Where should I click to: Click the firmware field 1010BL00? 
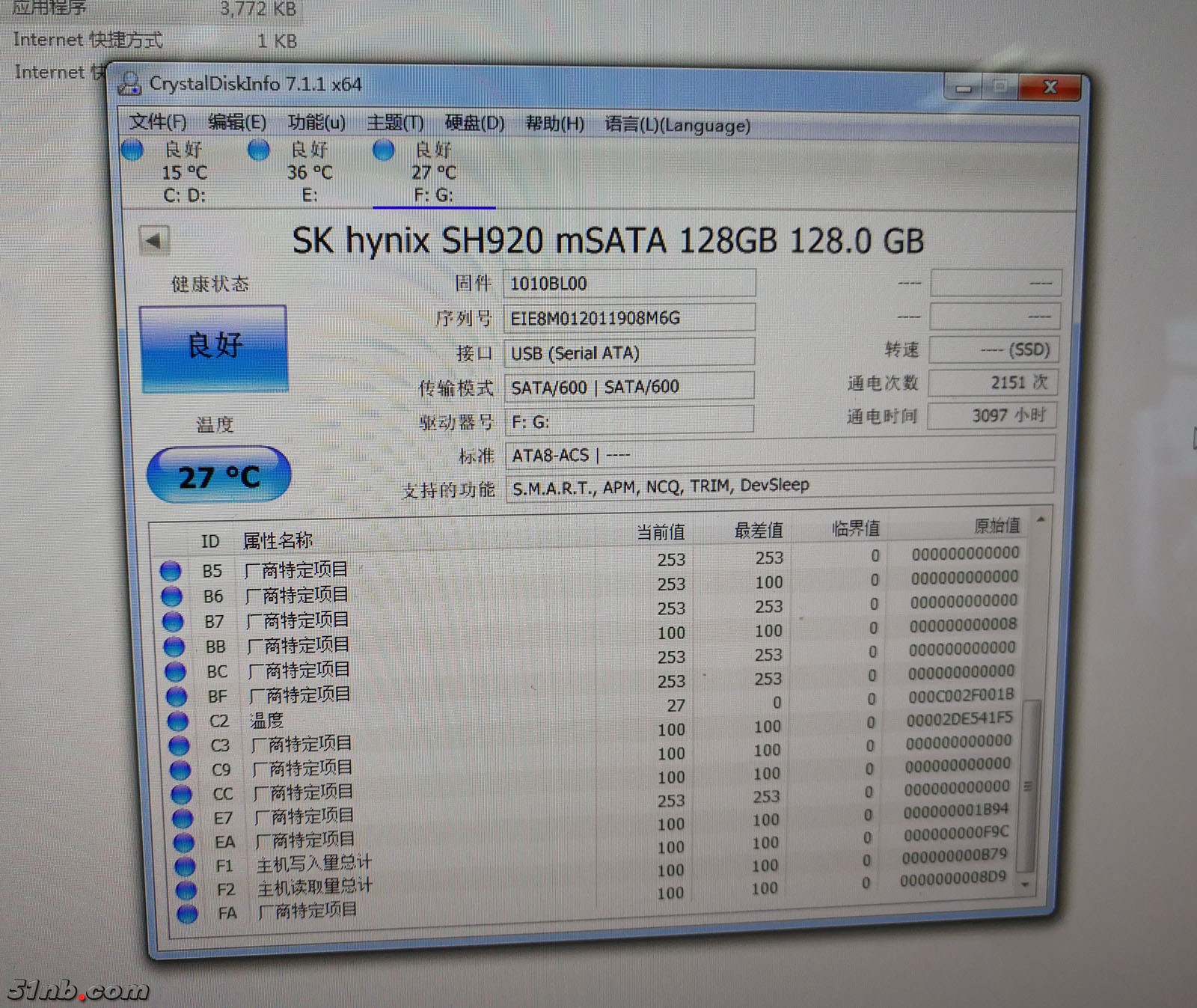[x=629, y=284]
